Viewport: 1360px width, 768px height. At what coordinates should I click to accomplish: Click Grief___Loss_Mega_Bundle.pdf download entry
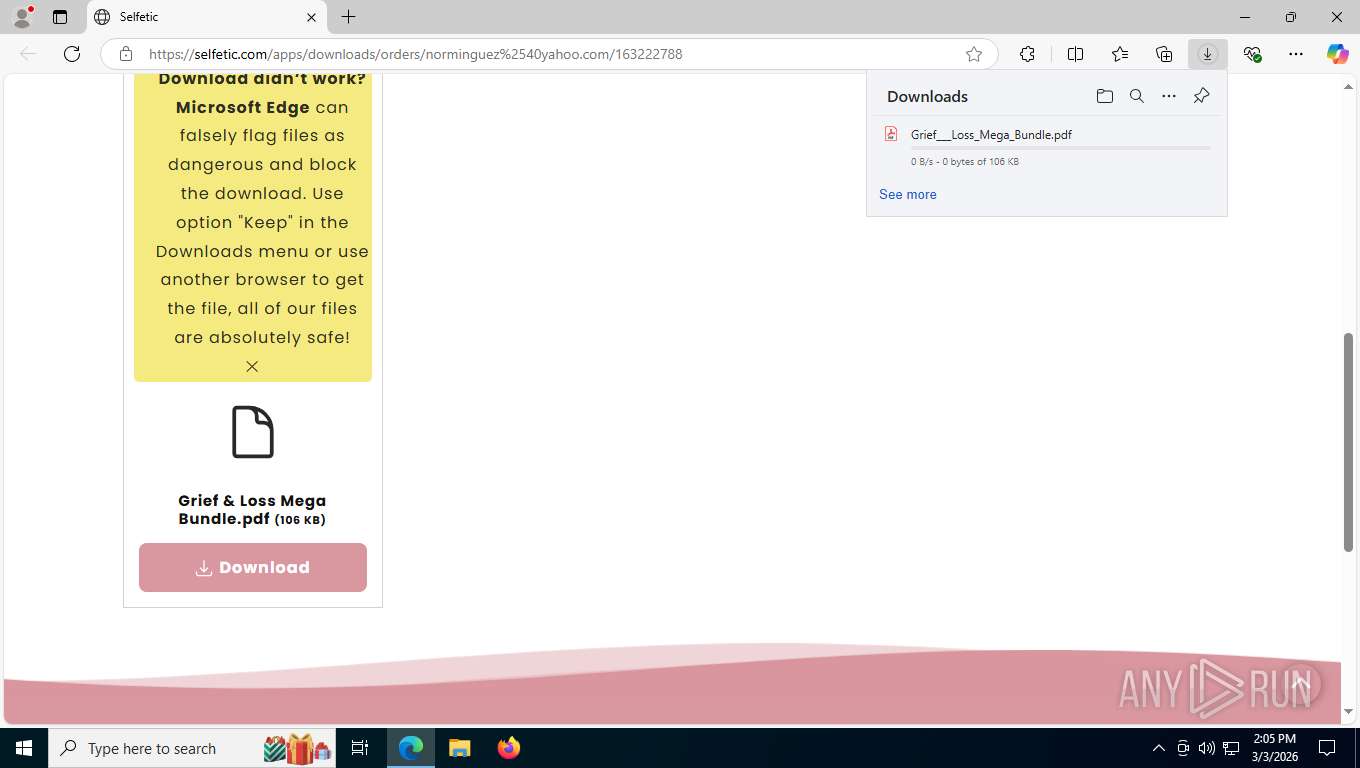(x=1046, y=146)
